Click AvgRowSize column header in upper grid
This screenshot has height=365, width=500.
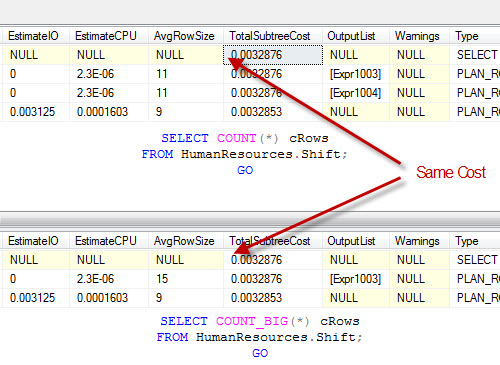click(186, 36)
